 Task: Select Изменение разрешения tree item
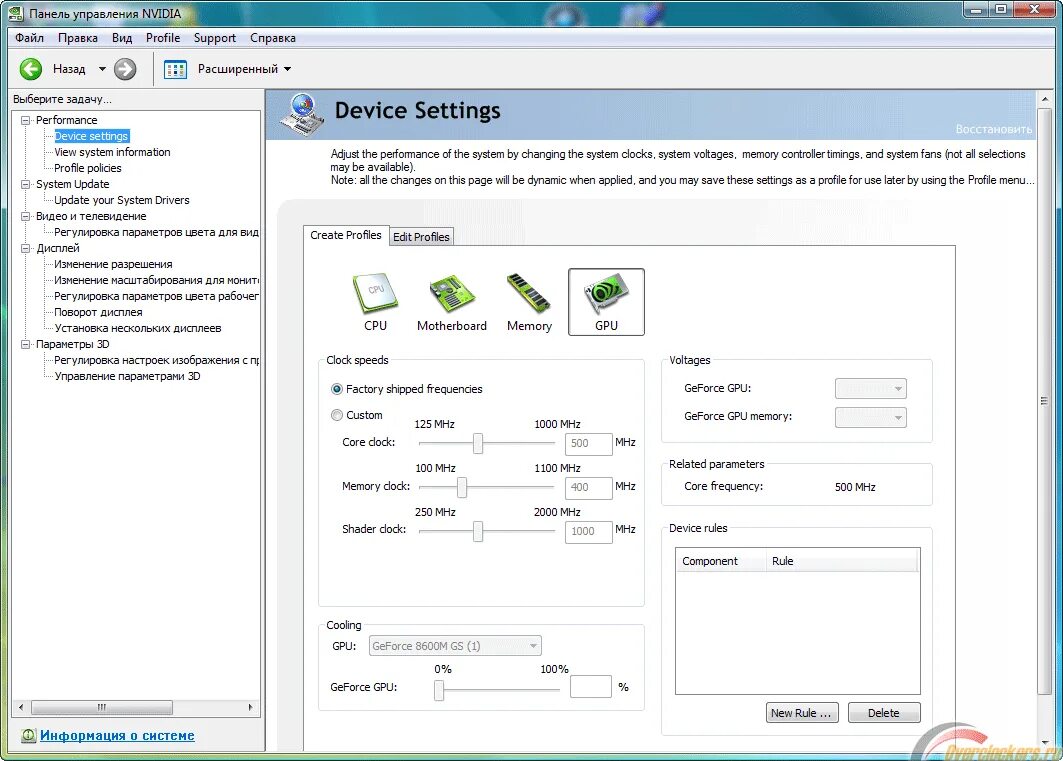(x=113, y=264)
